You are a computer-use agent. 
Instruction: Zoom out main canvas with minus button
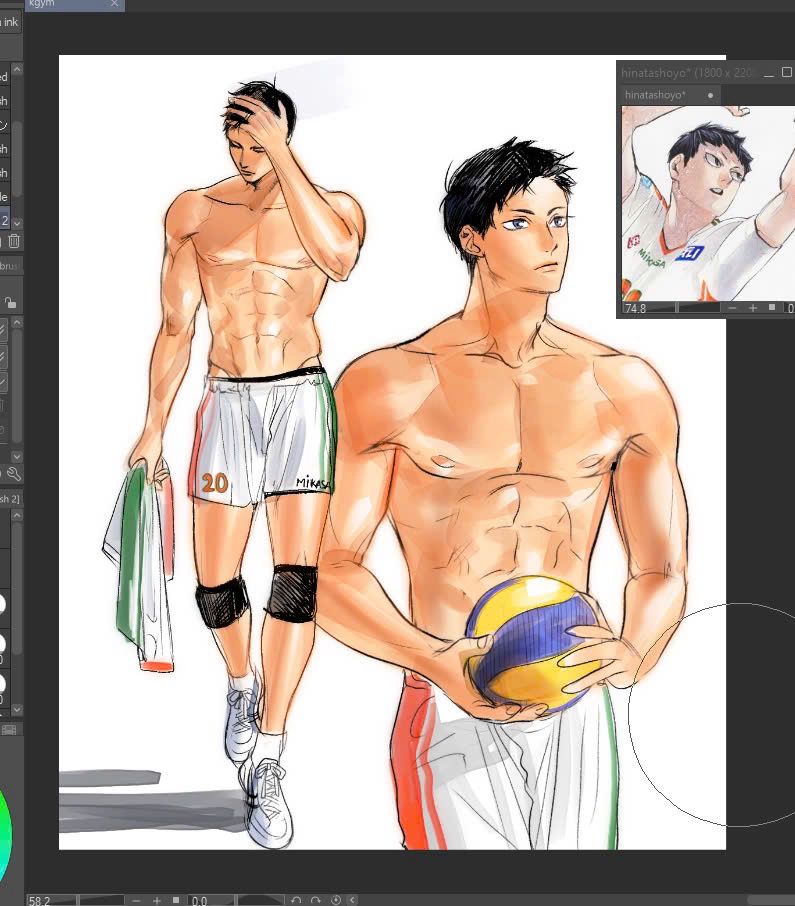tap(136, 900)
